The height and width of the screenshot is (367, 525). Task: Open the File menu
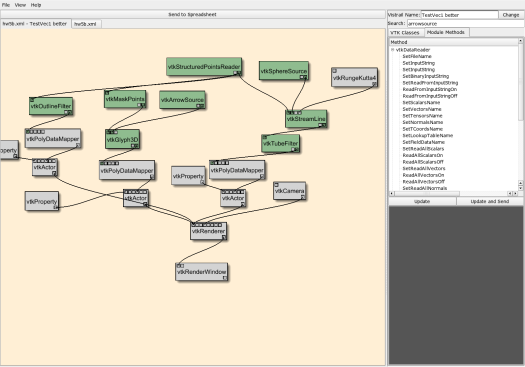pyautogui.click(x=6, y=5)
